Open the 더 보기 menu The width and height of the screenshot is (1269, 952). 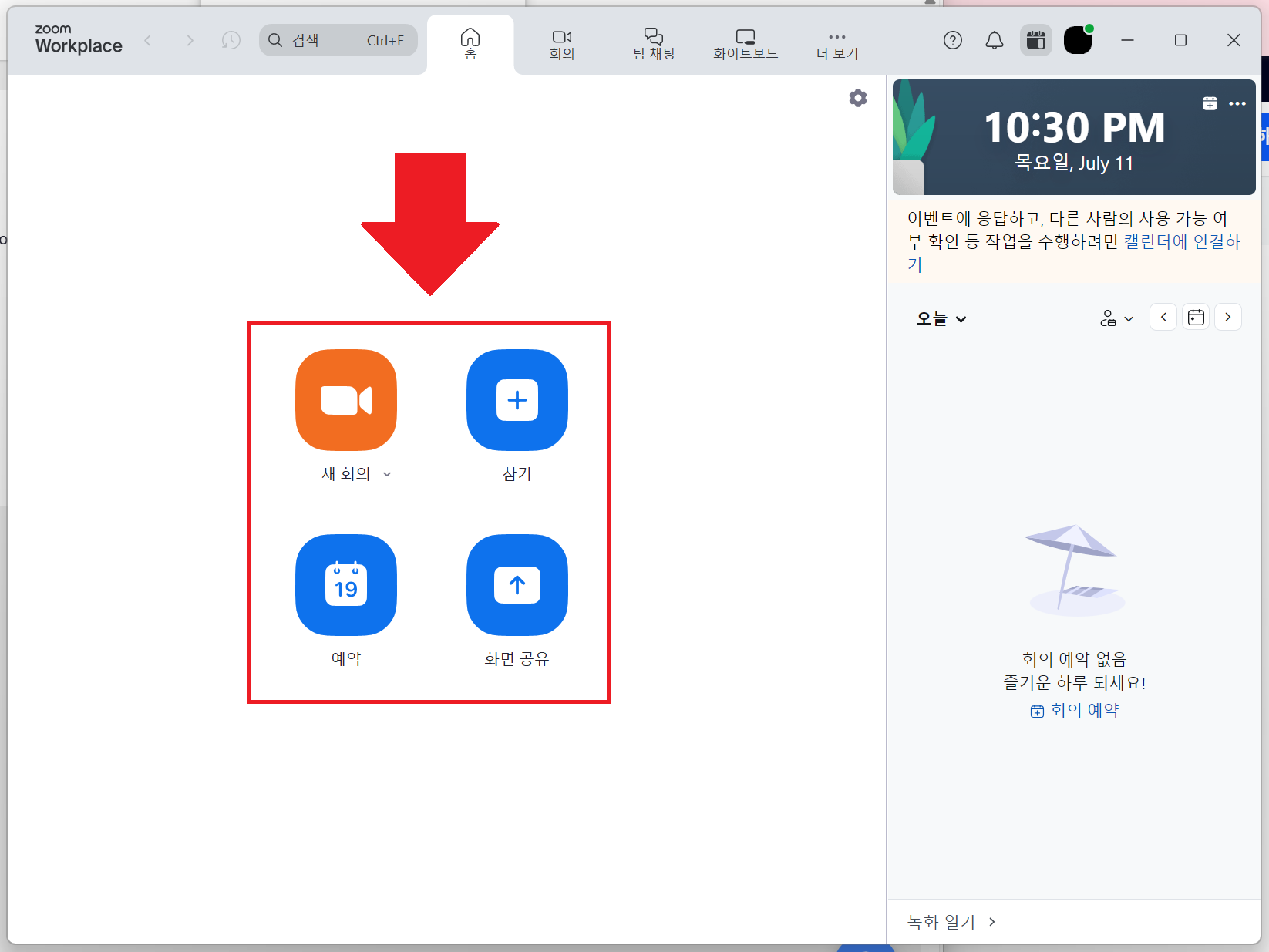pyautogui.click(x=836, y=44)
